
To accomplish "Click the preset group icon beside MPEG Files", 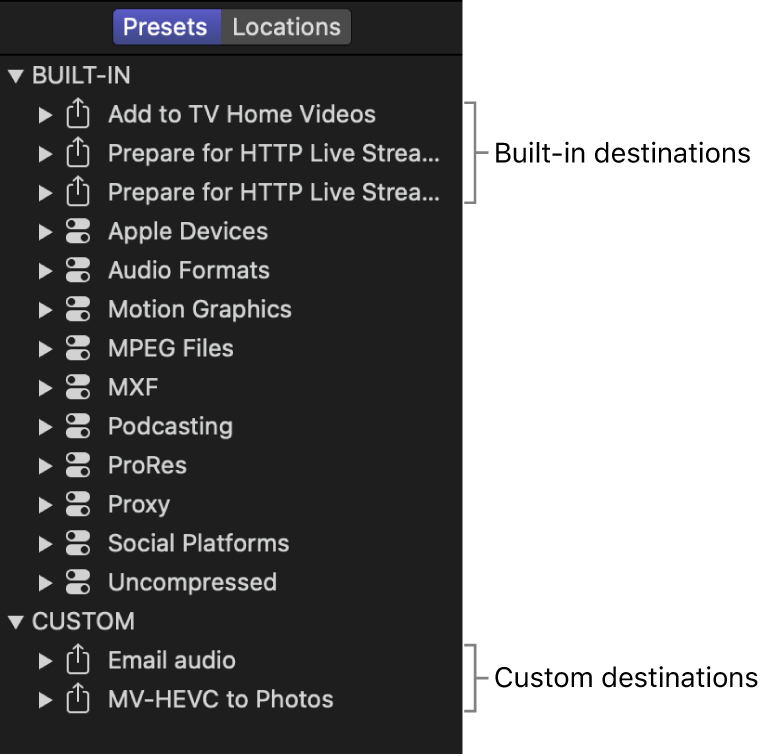I will [77, 349].
